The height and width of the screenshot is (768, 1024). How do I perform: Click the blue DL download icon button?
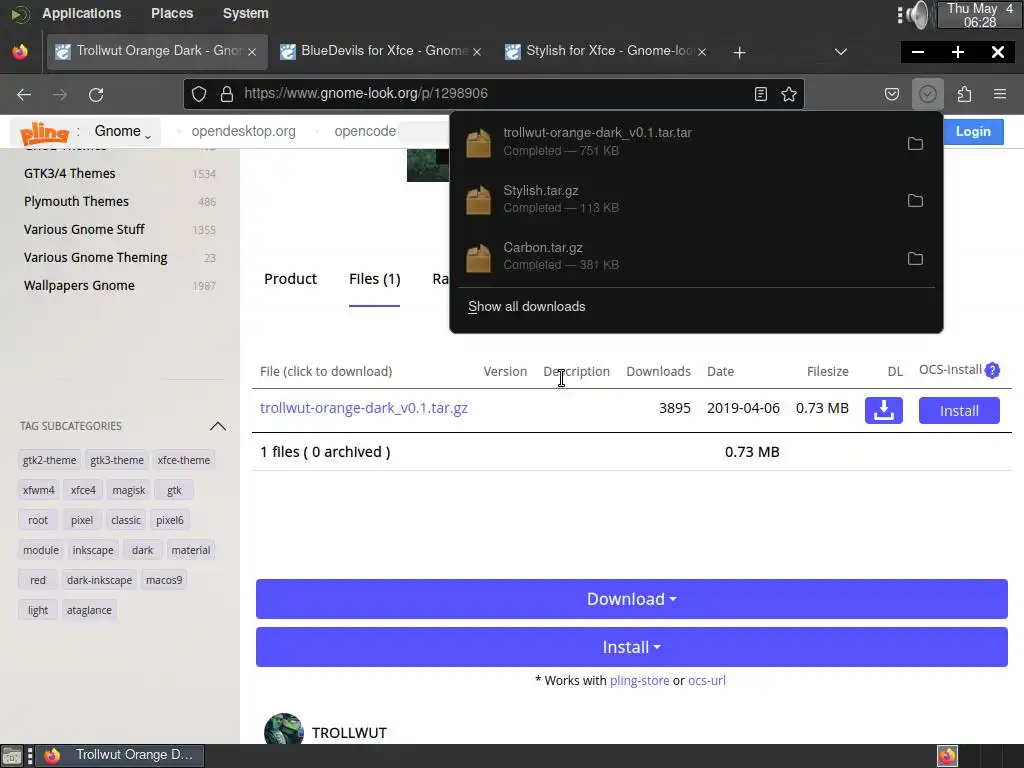point(884,410)
